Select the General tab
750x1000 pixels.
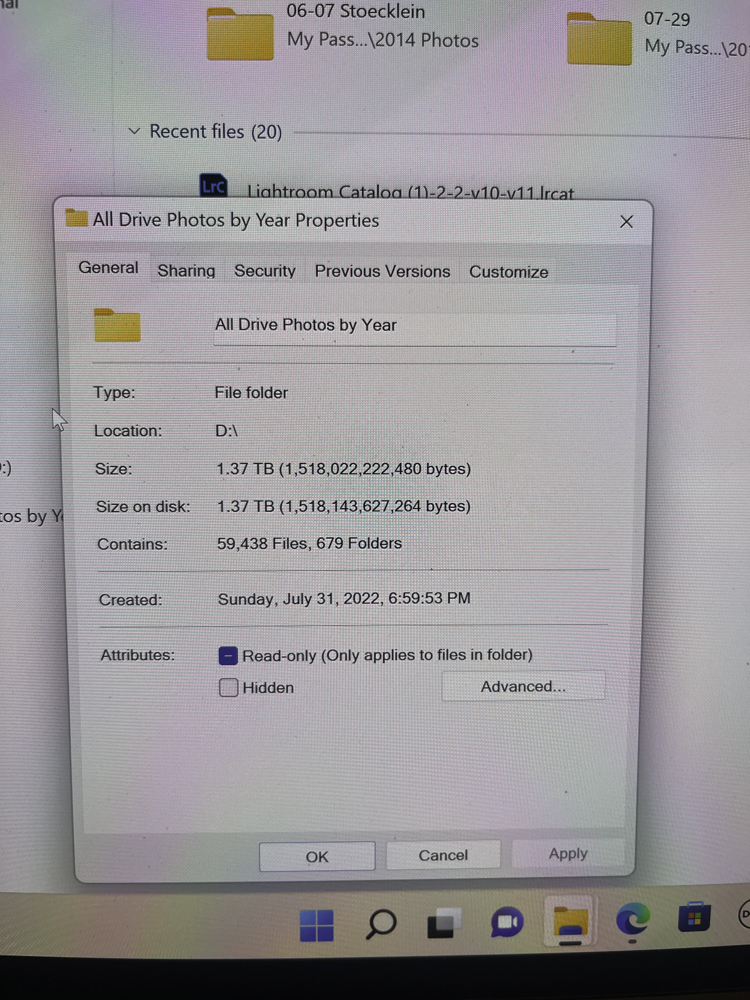point(108,268)
